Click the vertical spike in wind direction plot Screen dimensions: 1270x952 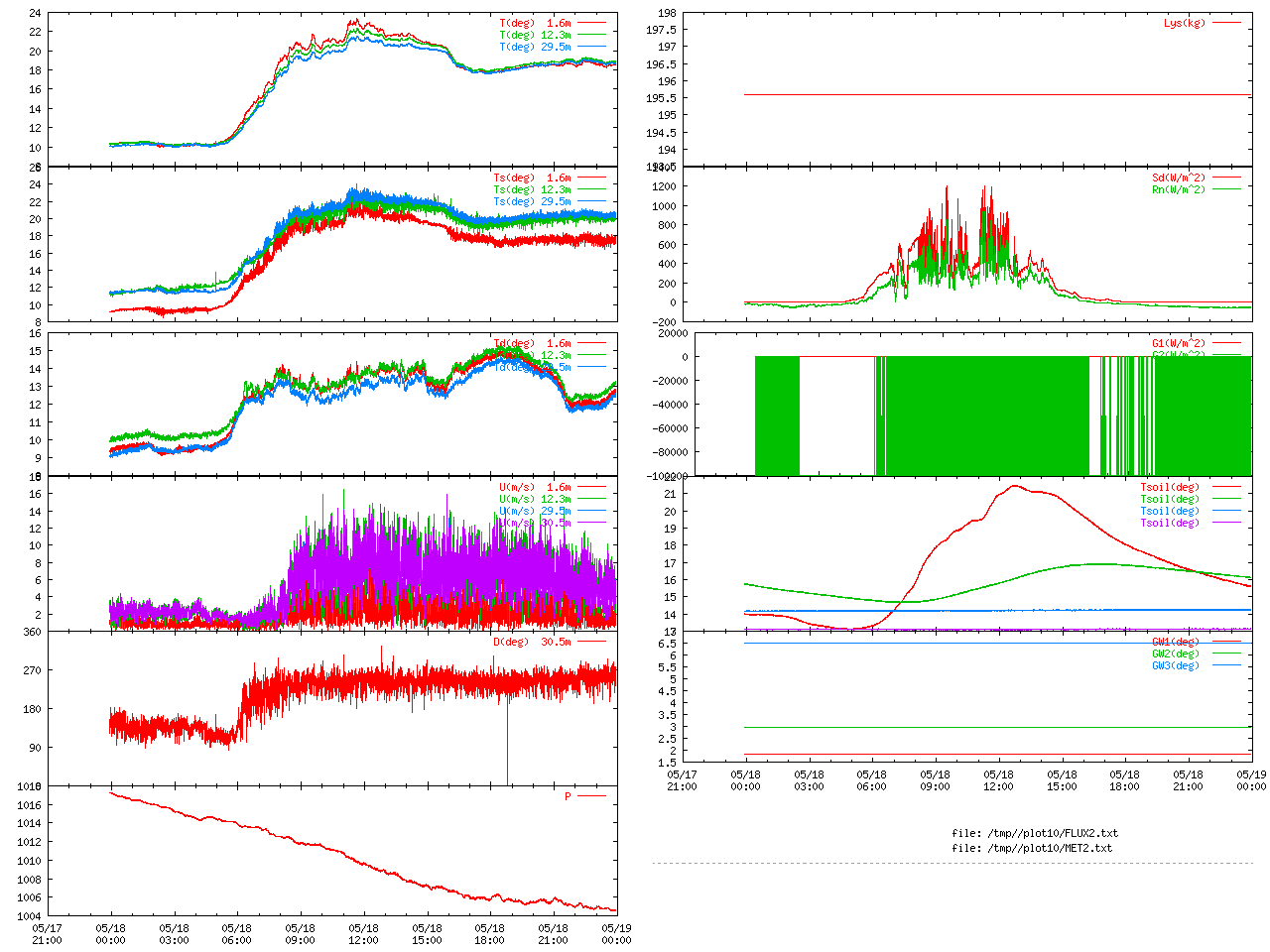click(507, 739)
